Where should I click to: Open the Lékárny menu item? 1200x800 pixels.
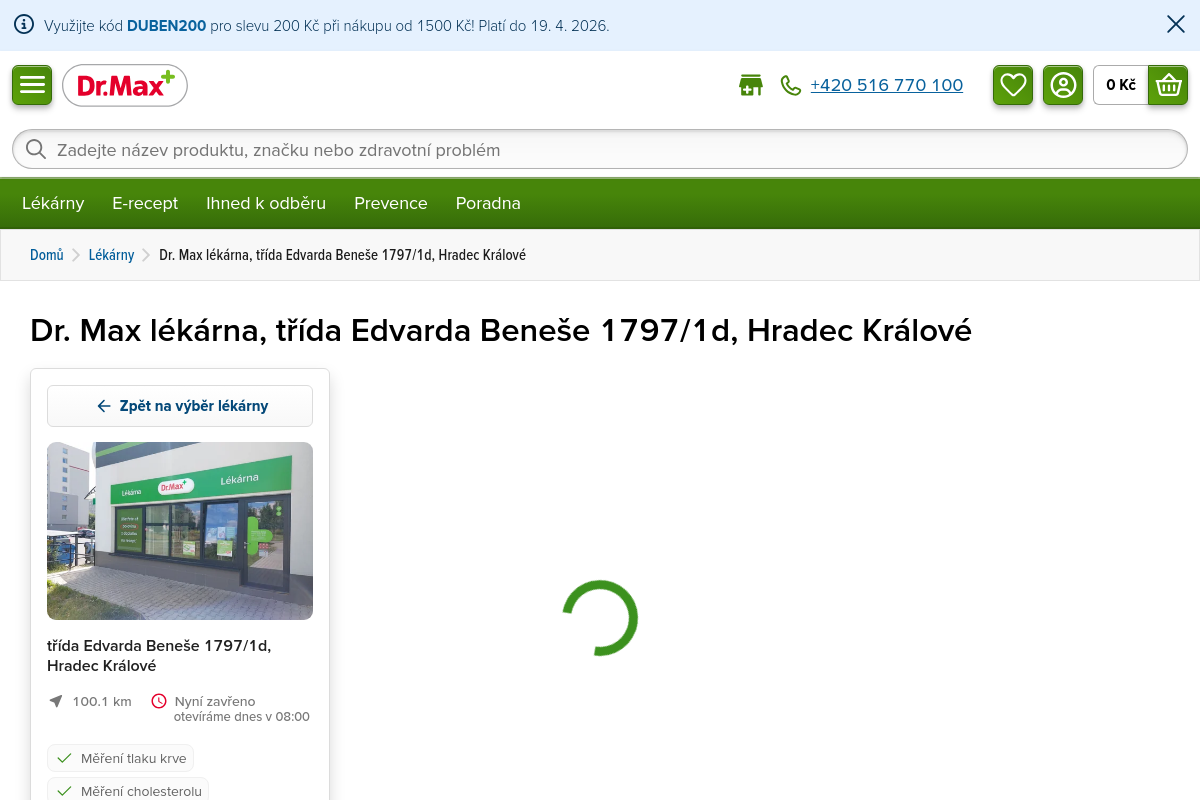(x=53, y=203)
